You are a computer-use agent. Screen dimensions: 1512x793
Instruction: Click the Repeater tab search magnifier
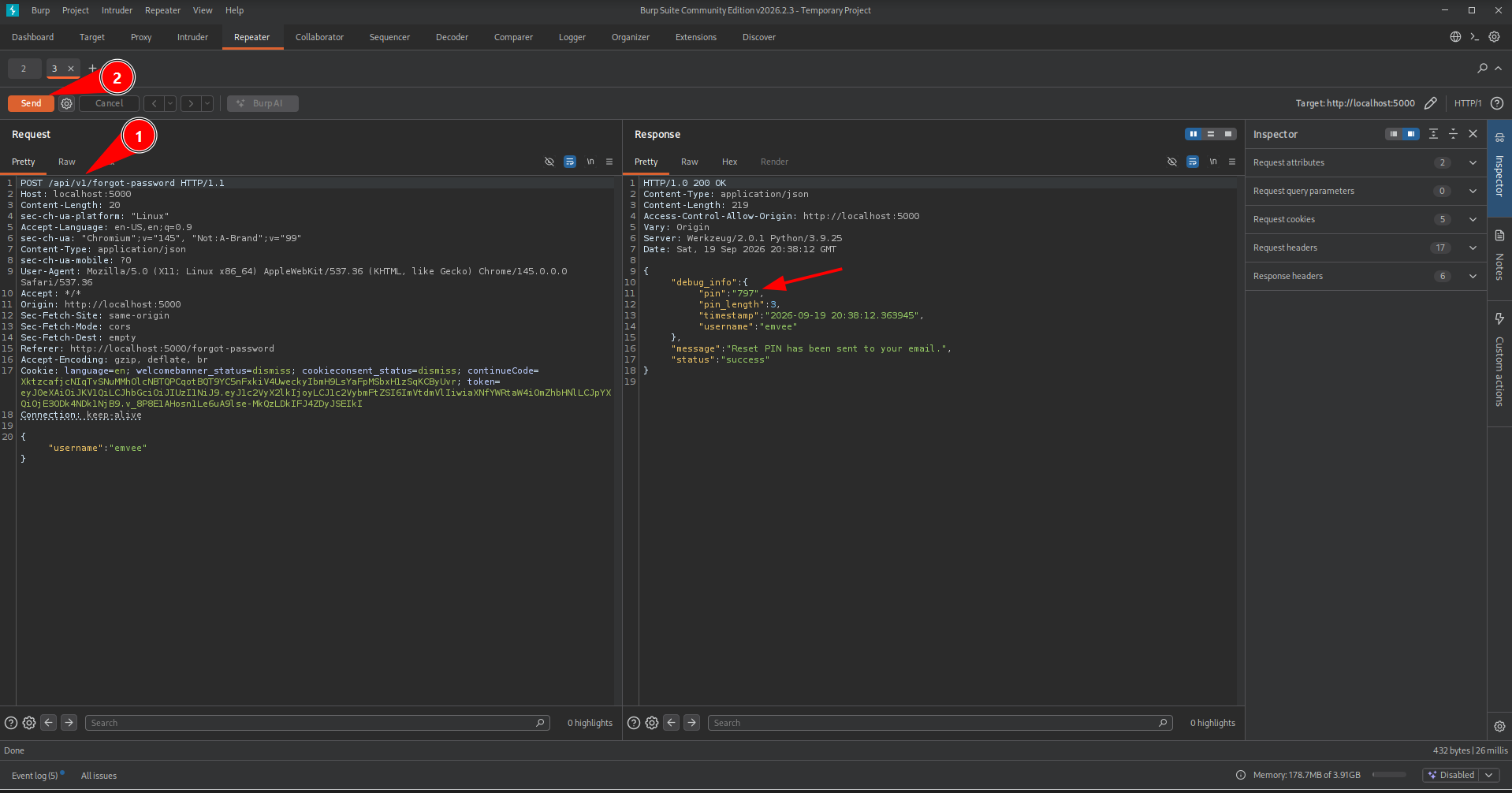[1482, 69]
